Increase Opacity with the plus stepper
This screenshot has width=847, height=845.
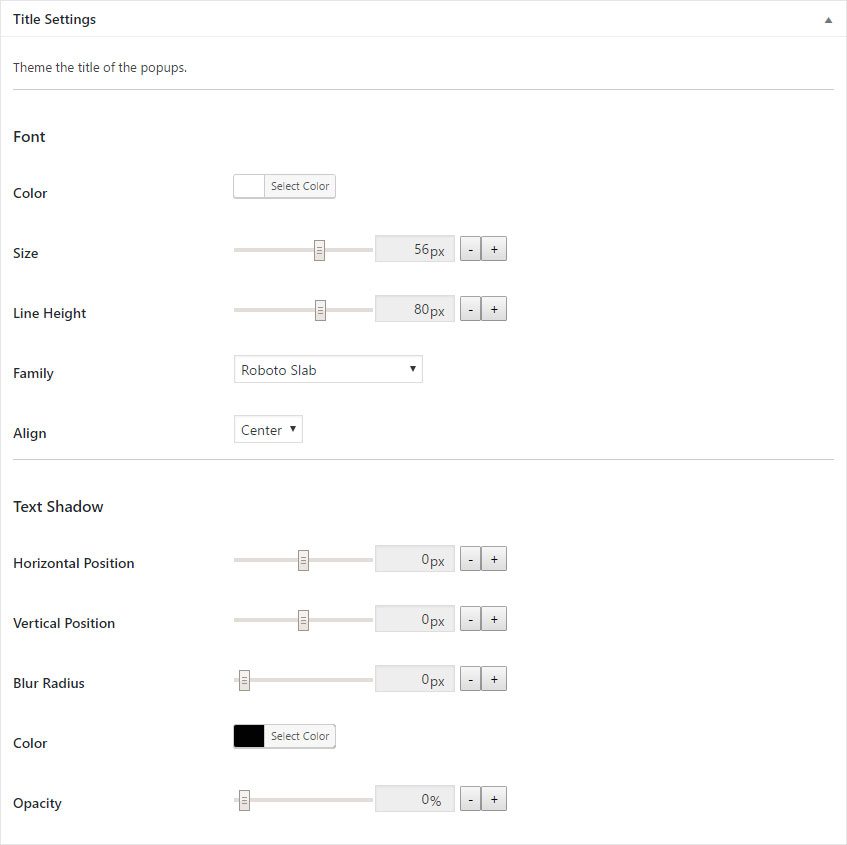point(493,798)
